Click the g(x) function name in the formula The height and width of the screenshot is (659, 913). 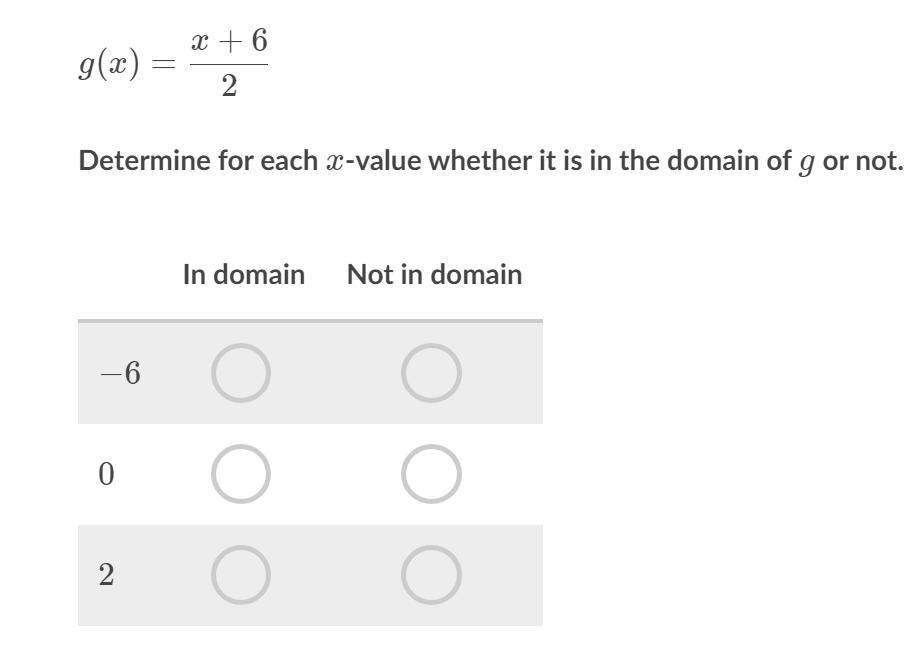pos(109,64)
